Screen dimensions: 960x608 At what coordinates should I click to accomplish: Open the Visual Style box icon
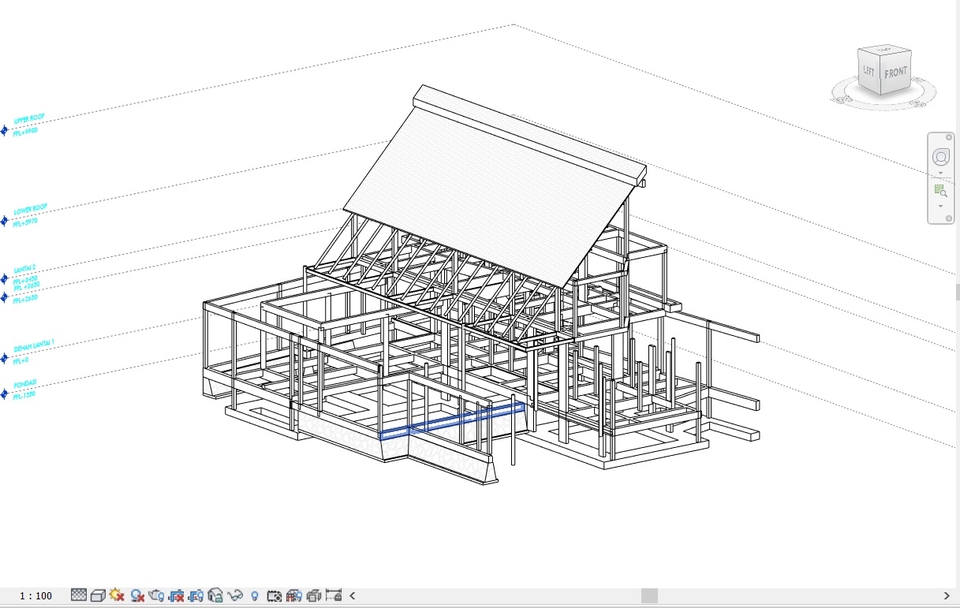96,596
